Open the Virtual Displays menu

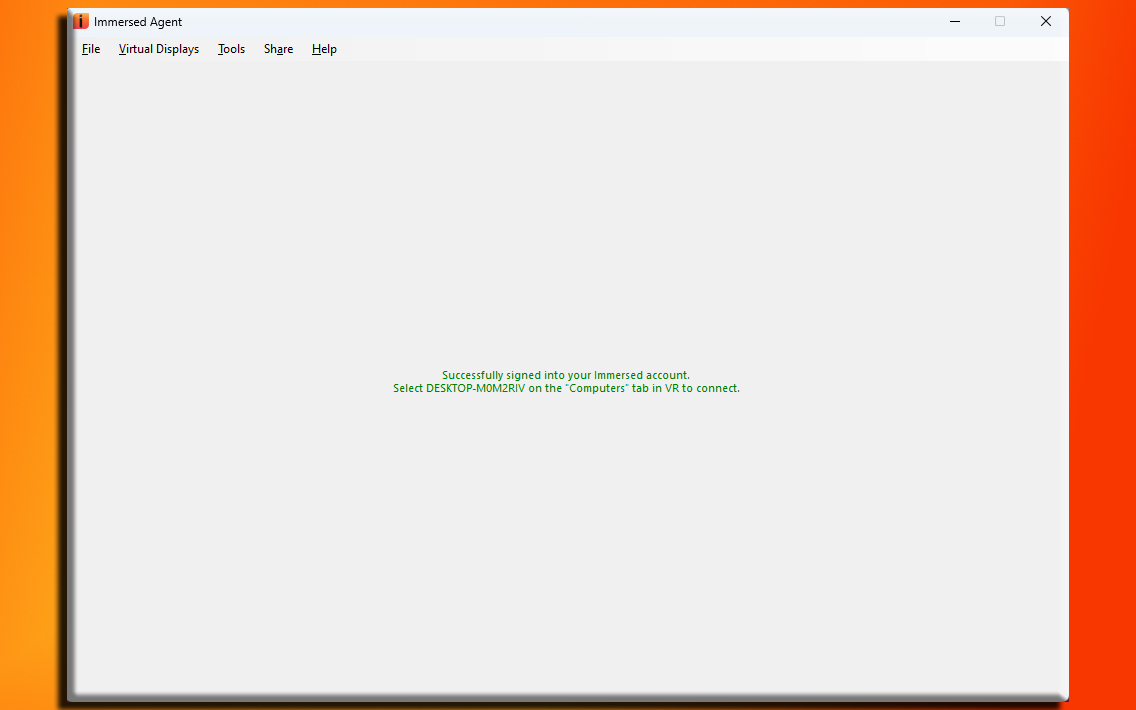click(x=158, y=49)
